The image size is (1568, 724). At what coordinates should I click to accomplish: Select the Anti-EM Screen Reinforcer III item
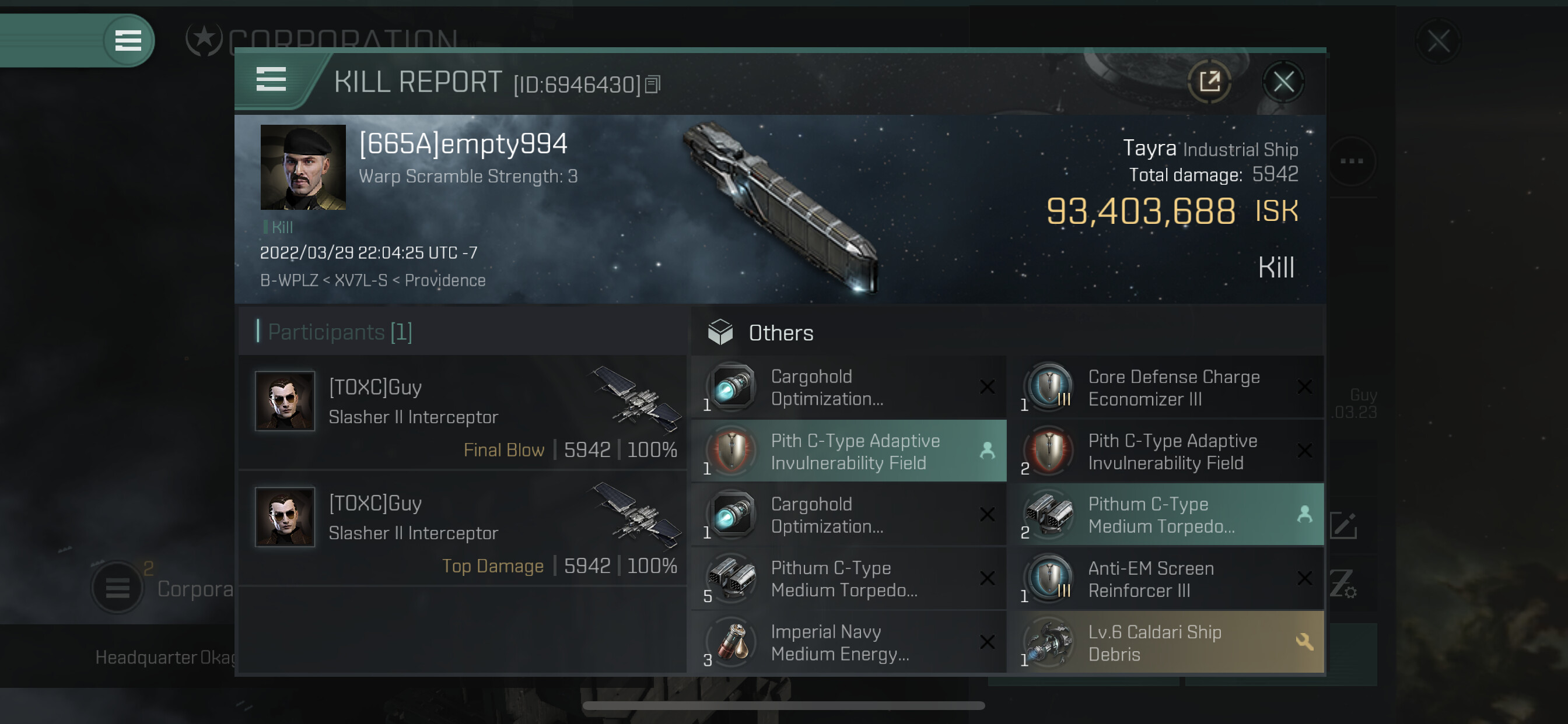(1165, 579)
